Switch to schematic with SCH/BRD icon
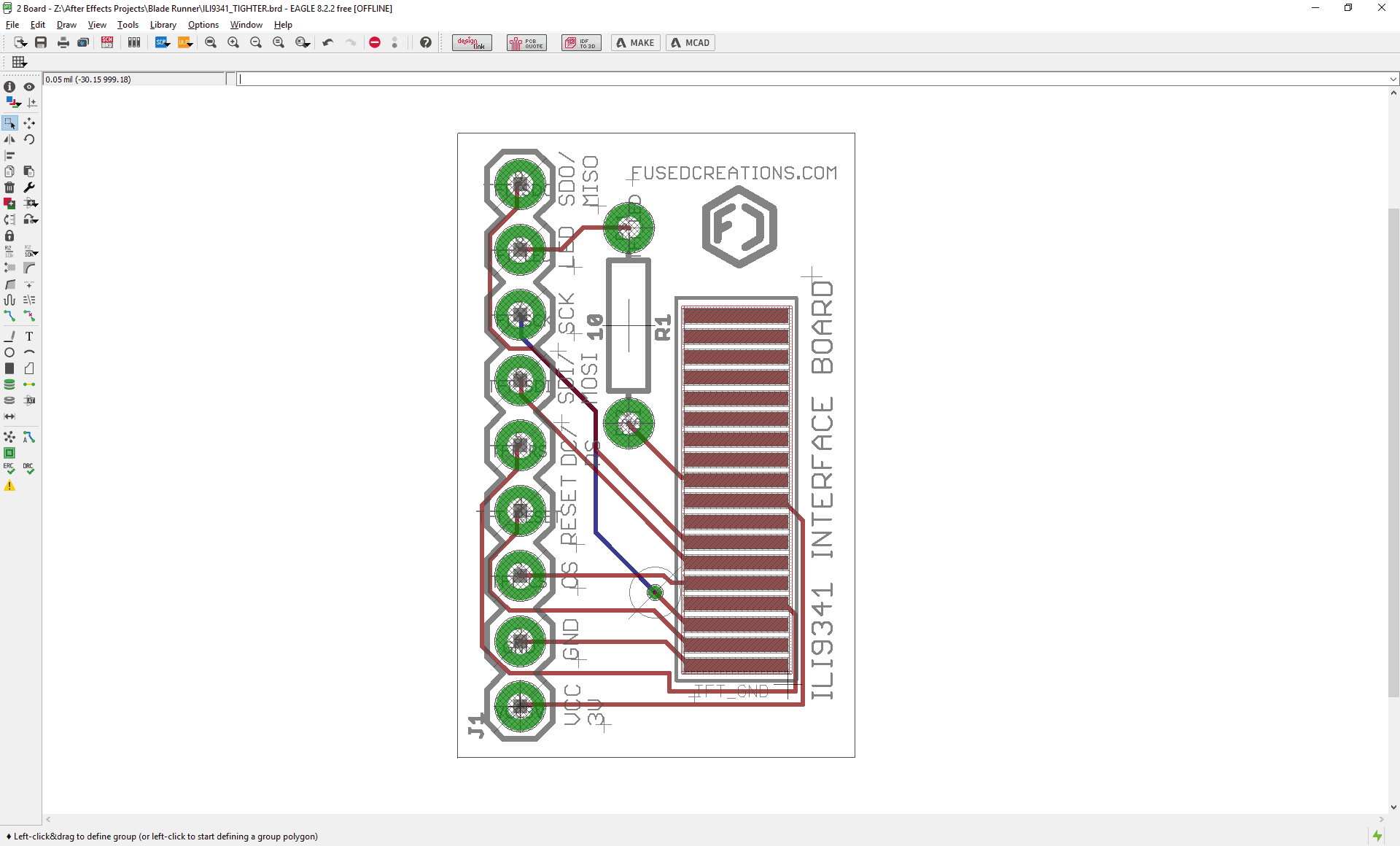The height and width of the screenshot is (846, 1400). tap(107, 42)
